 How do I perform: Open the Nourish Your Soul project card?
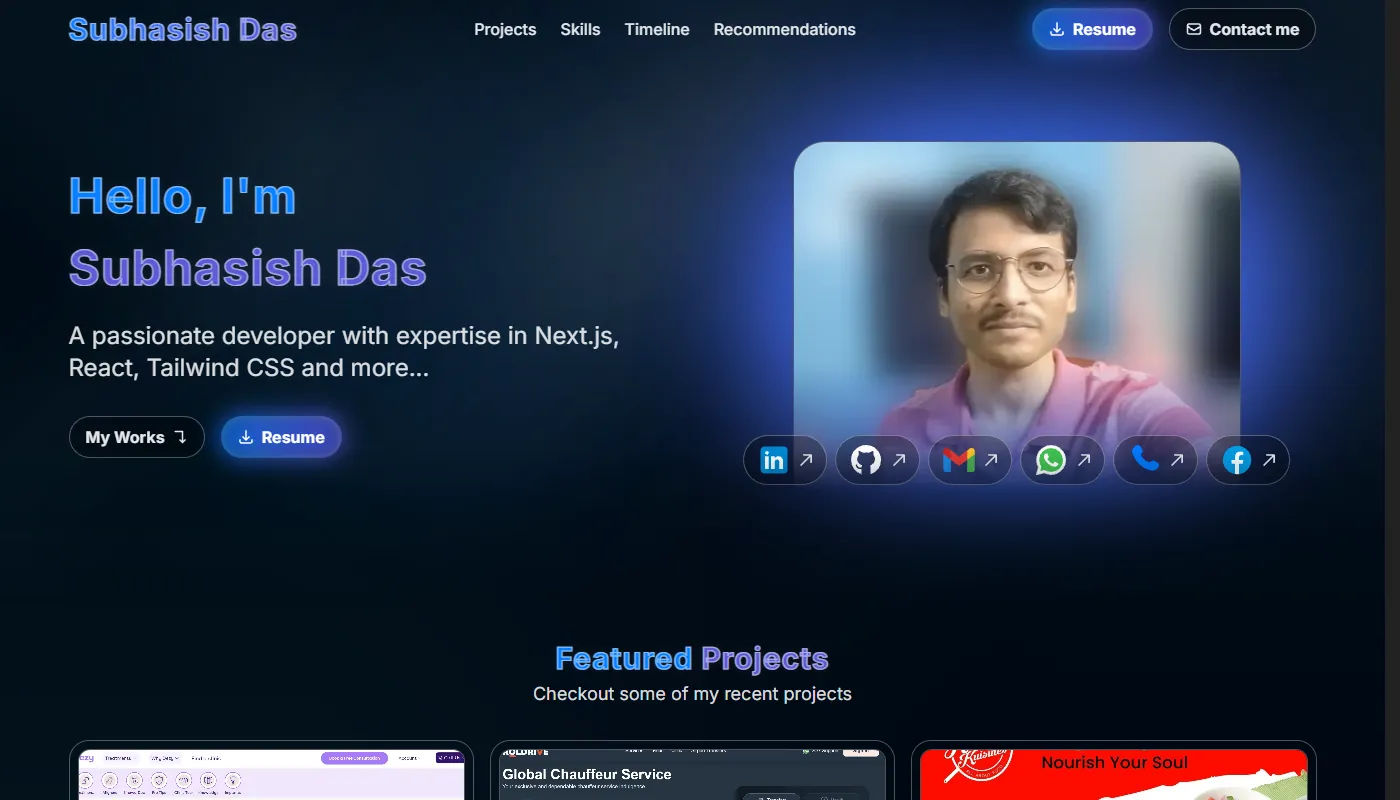click(1114, 770)
